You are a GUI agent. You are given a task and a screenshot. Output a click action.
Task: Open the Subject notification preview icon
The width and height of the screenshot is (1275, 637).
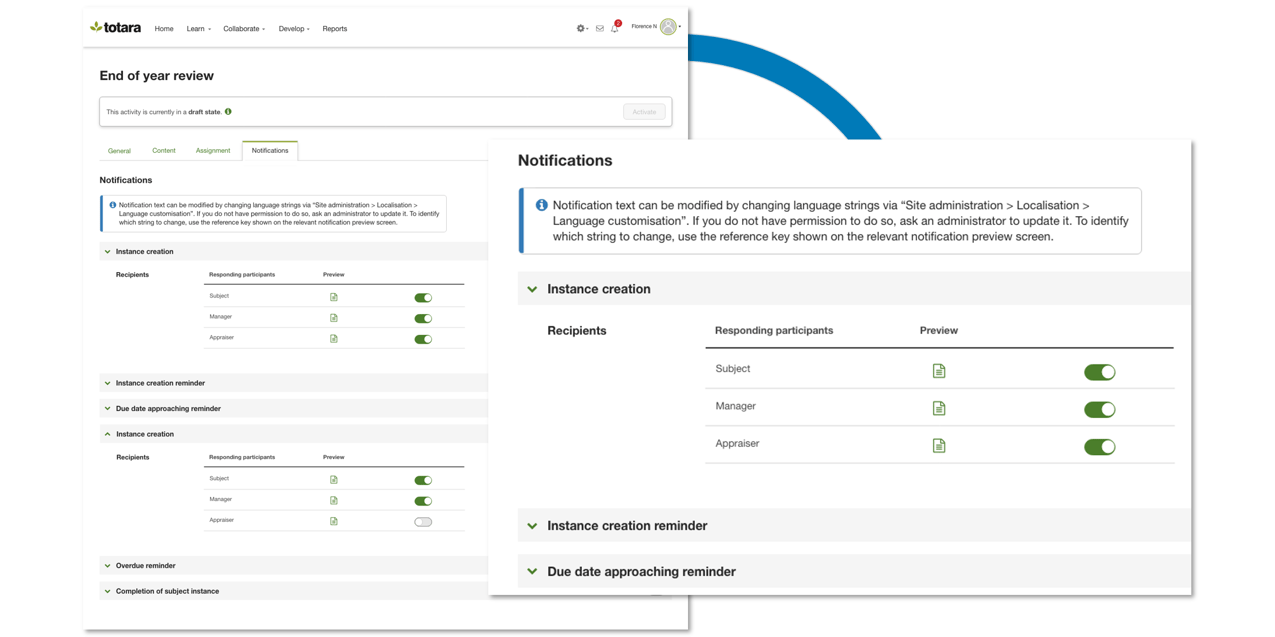coord(938,371)
